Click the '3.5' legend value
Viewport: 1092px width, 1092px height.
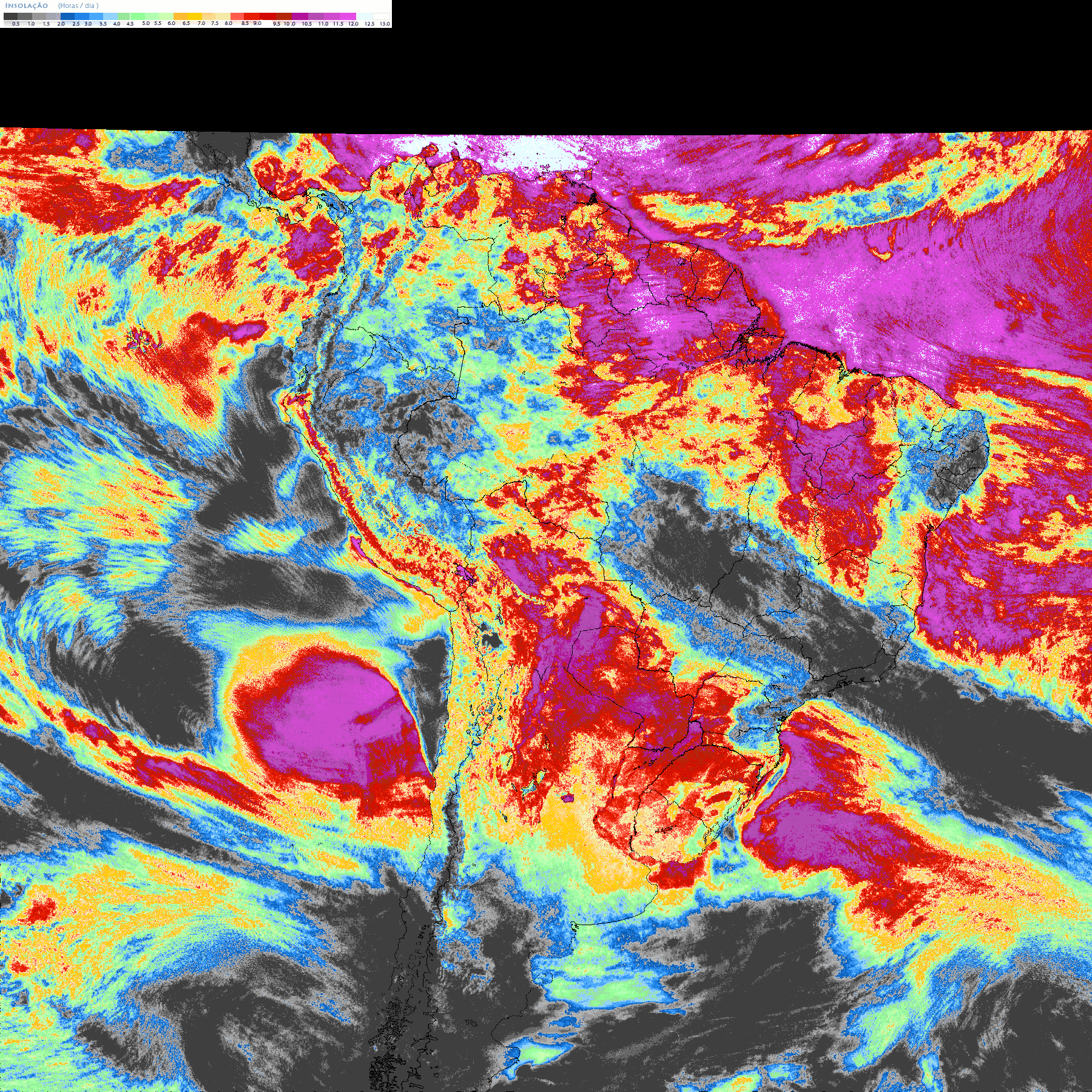(103, 24)
